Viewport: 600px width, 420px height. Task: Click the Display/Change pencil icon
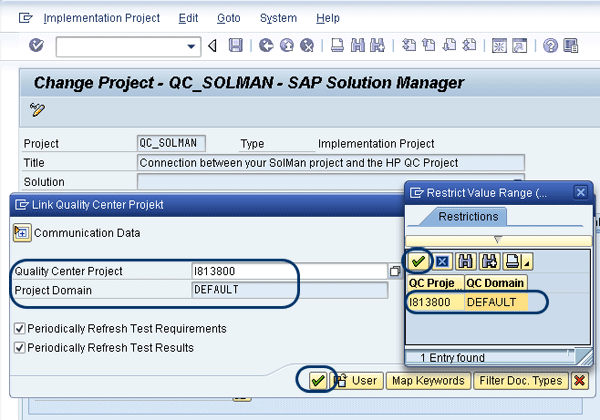coord(37,110)
